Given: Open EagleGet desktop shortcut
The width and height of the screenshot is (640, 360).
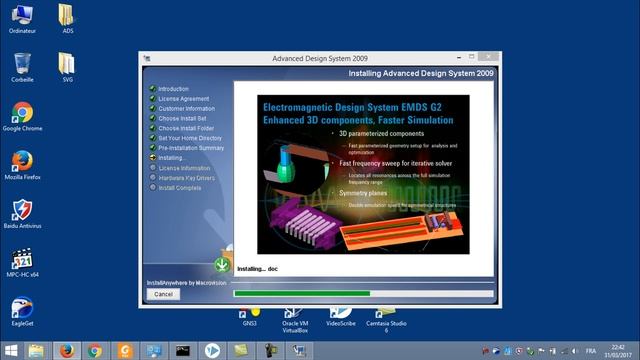Looking at the screenshot, I should point(22,311).
